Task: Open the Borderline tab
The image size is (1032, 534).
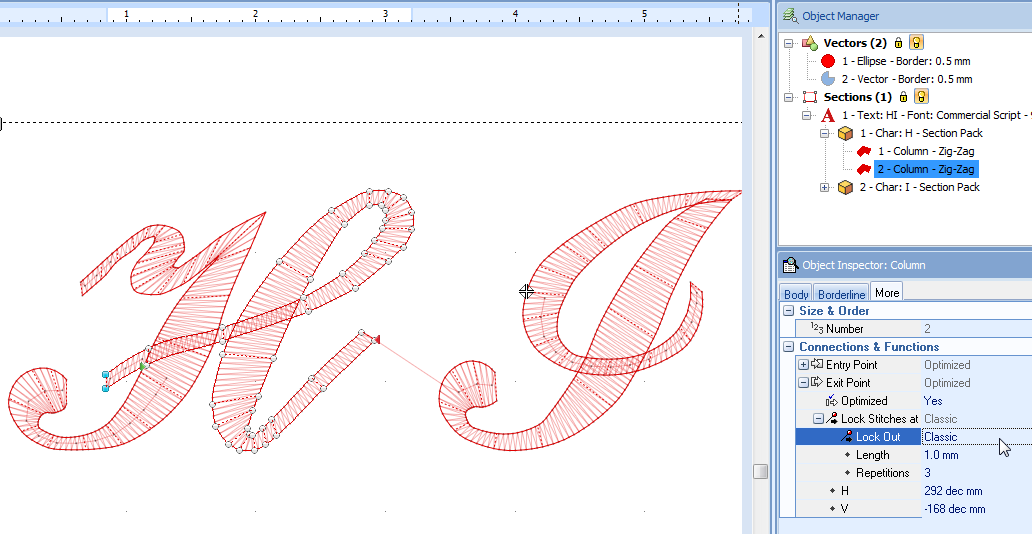Action: coord(841,294)
